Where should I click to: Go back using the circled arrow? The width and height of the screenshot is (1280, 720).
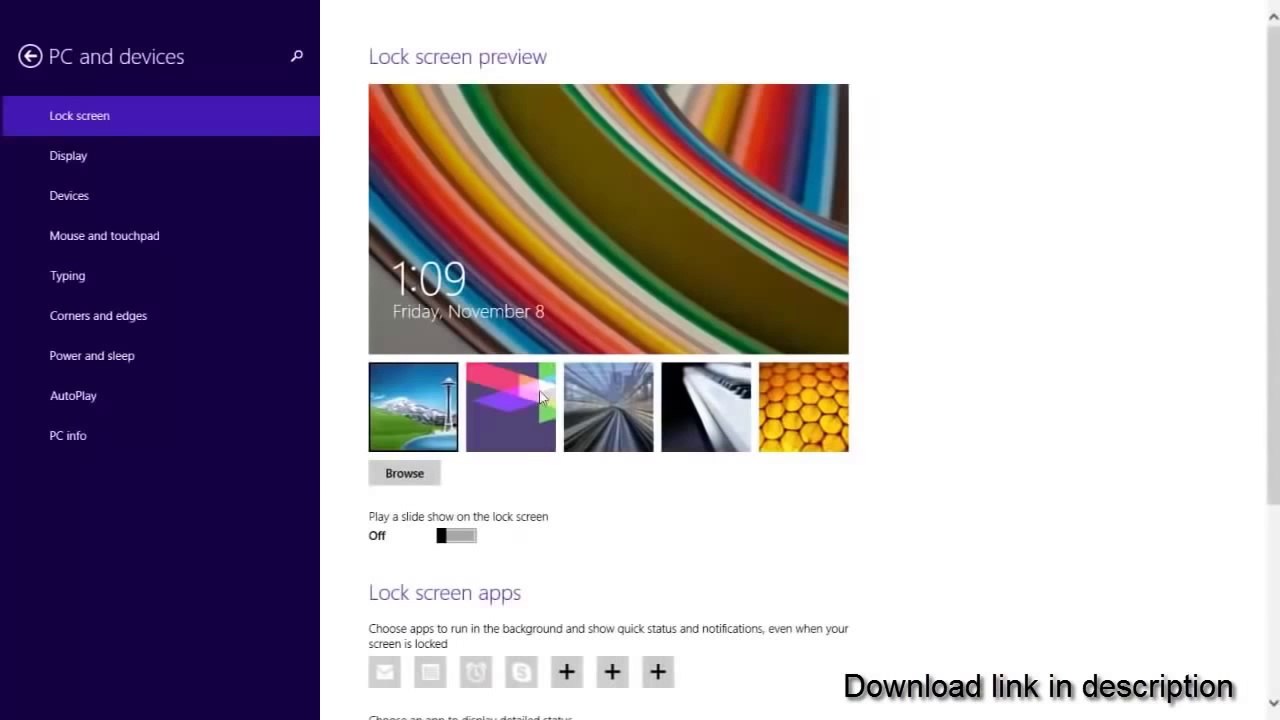(30, 57)
